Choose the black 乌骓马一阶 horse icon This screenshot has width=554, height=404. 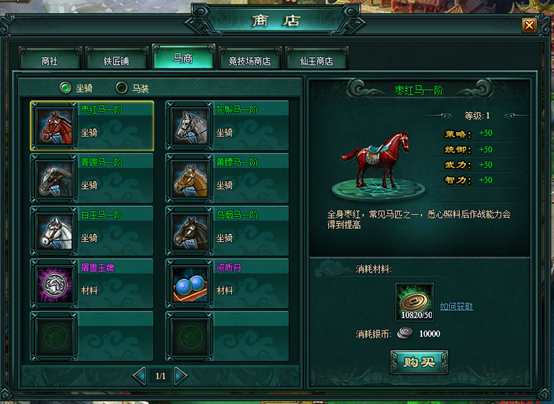pyautogui.click(x=190, y=232)
